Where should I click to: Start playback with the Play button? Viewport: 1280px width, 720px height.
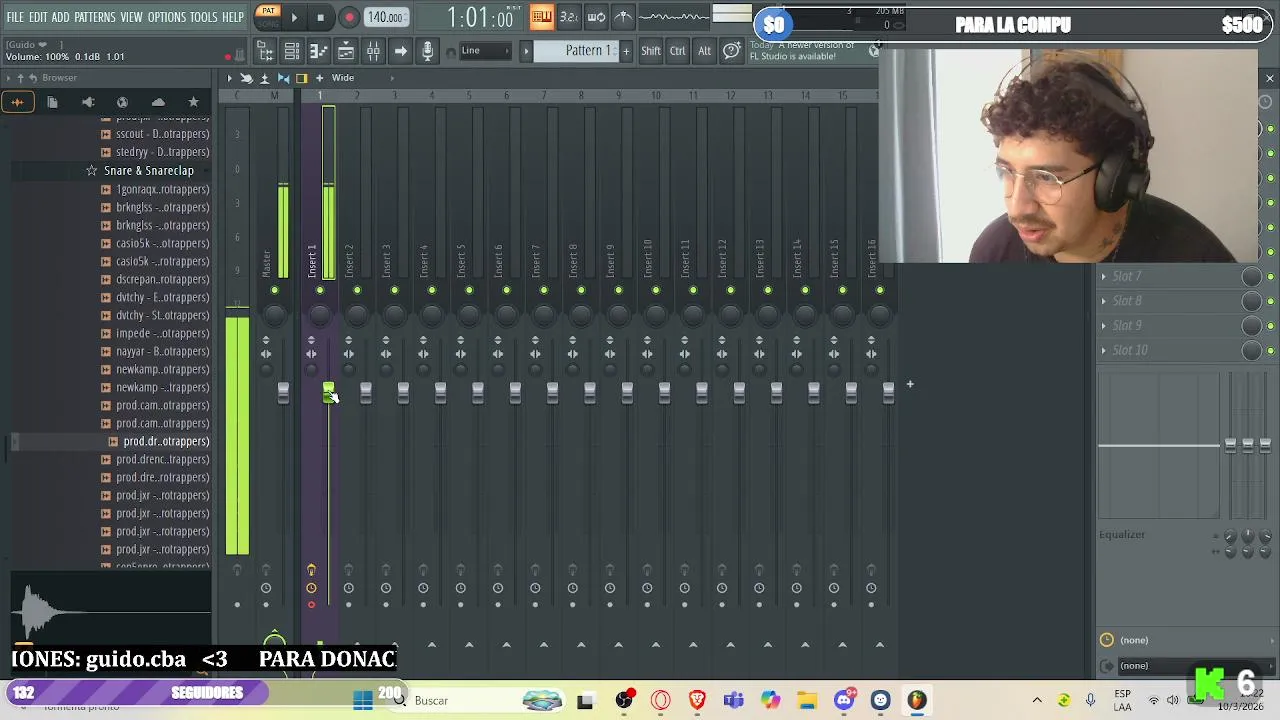(x=294, y=17)
